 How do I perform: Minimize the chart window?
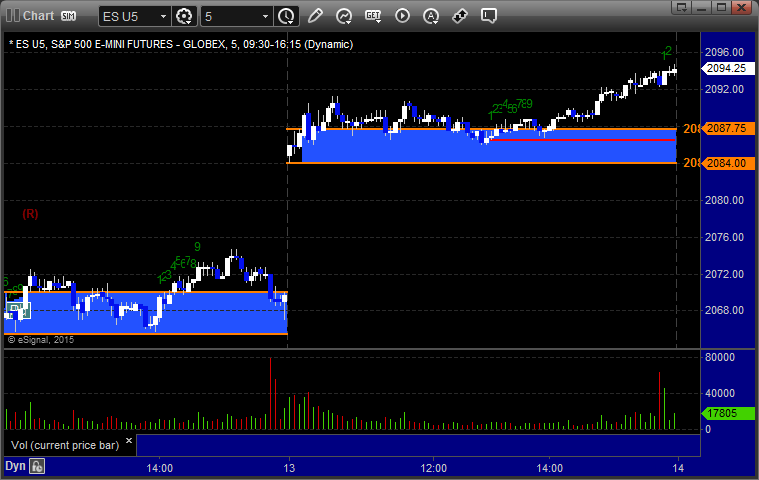tap(701, 7)
